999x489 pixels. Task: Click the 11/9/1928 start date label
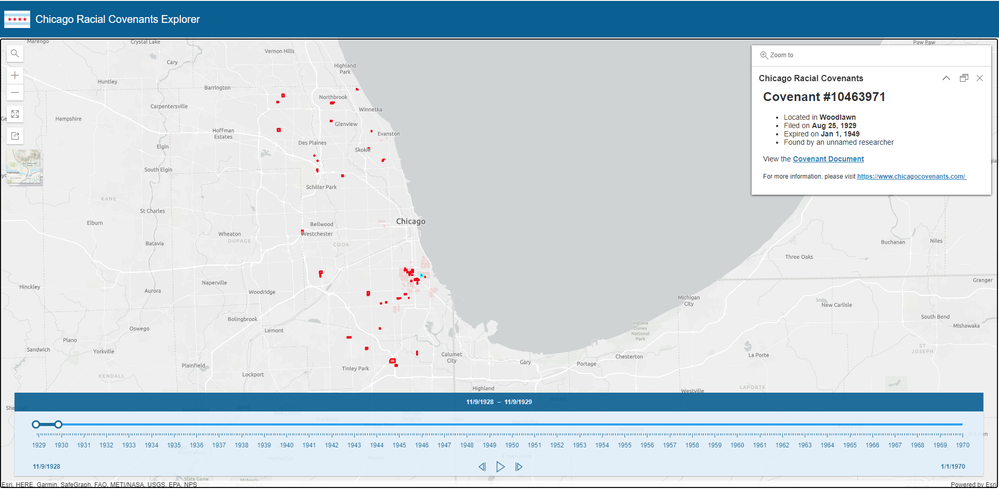coord(47,467)
